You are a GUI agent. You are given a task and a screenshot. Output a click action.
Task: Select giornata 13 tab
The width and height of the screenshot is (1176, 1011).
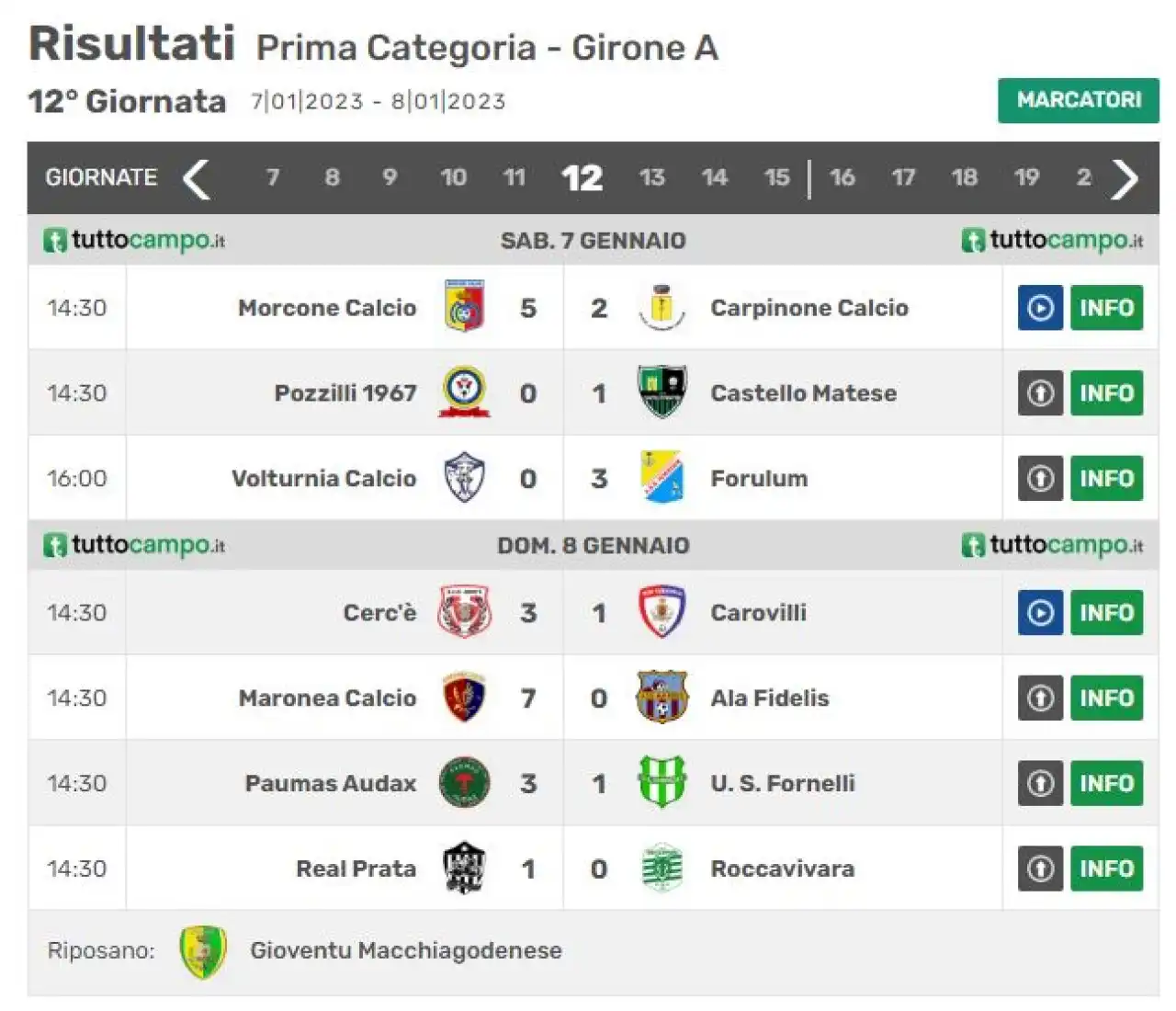tap(651, 177)
